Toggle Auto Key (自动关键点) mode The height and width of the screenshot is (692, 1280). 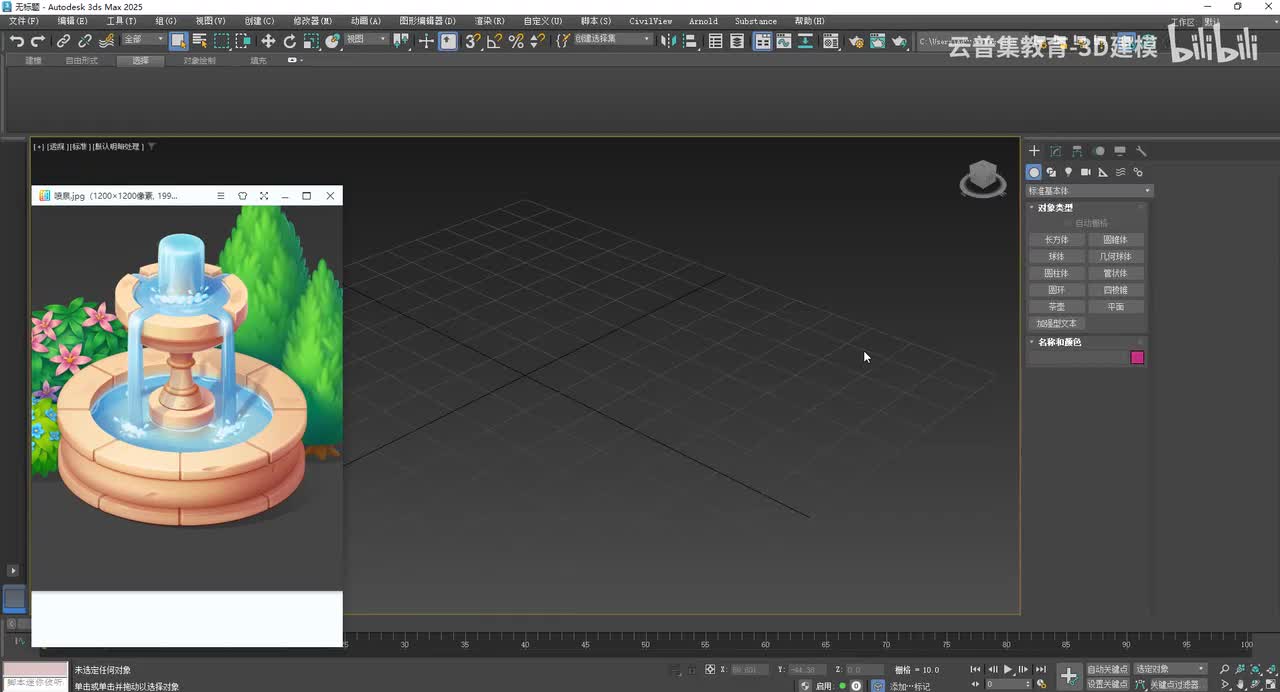click(1106, 669)
